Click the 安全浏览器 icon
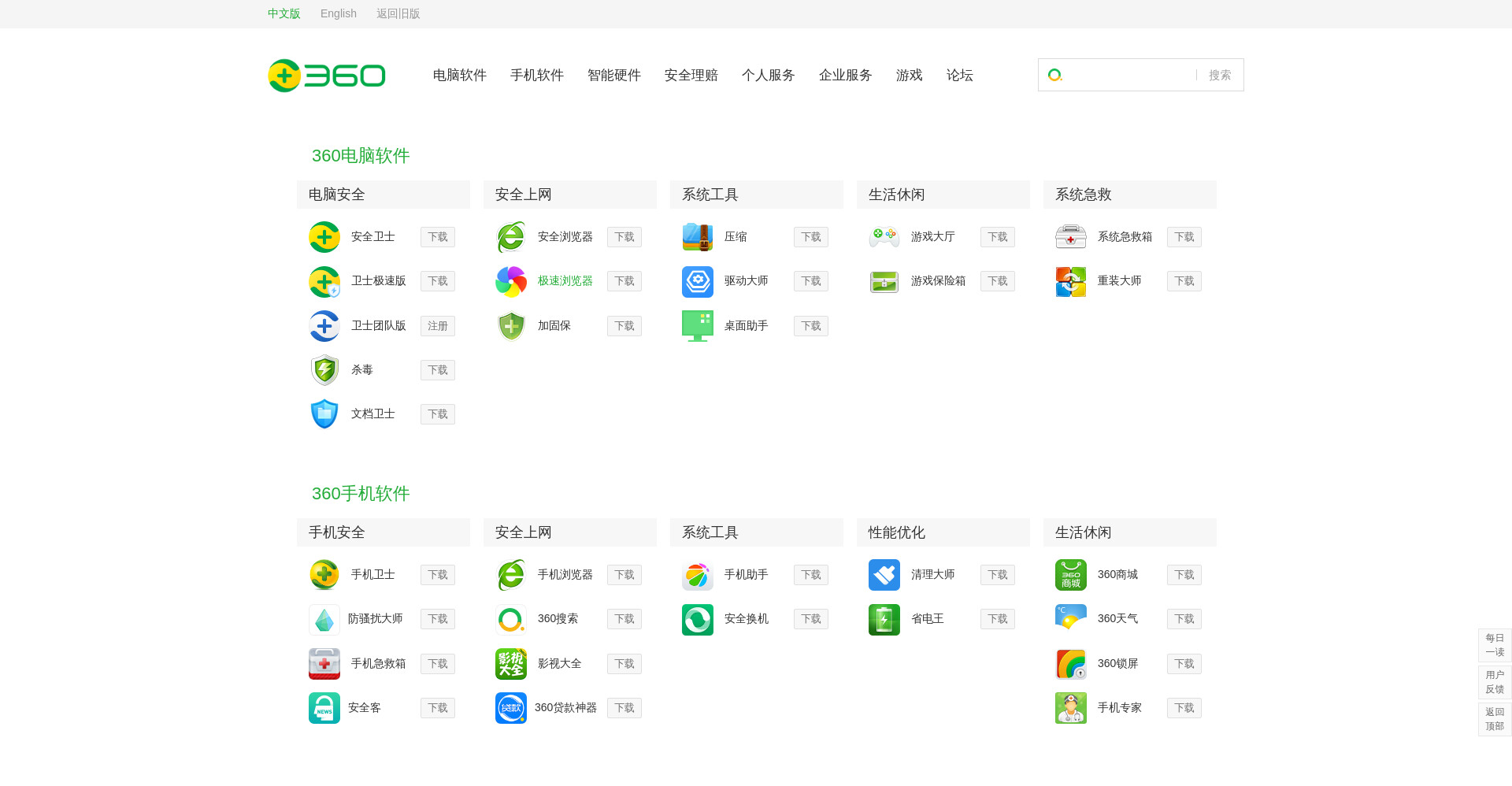The width and height of the screenshot is (1512, 786). [x=511, y=237]
